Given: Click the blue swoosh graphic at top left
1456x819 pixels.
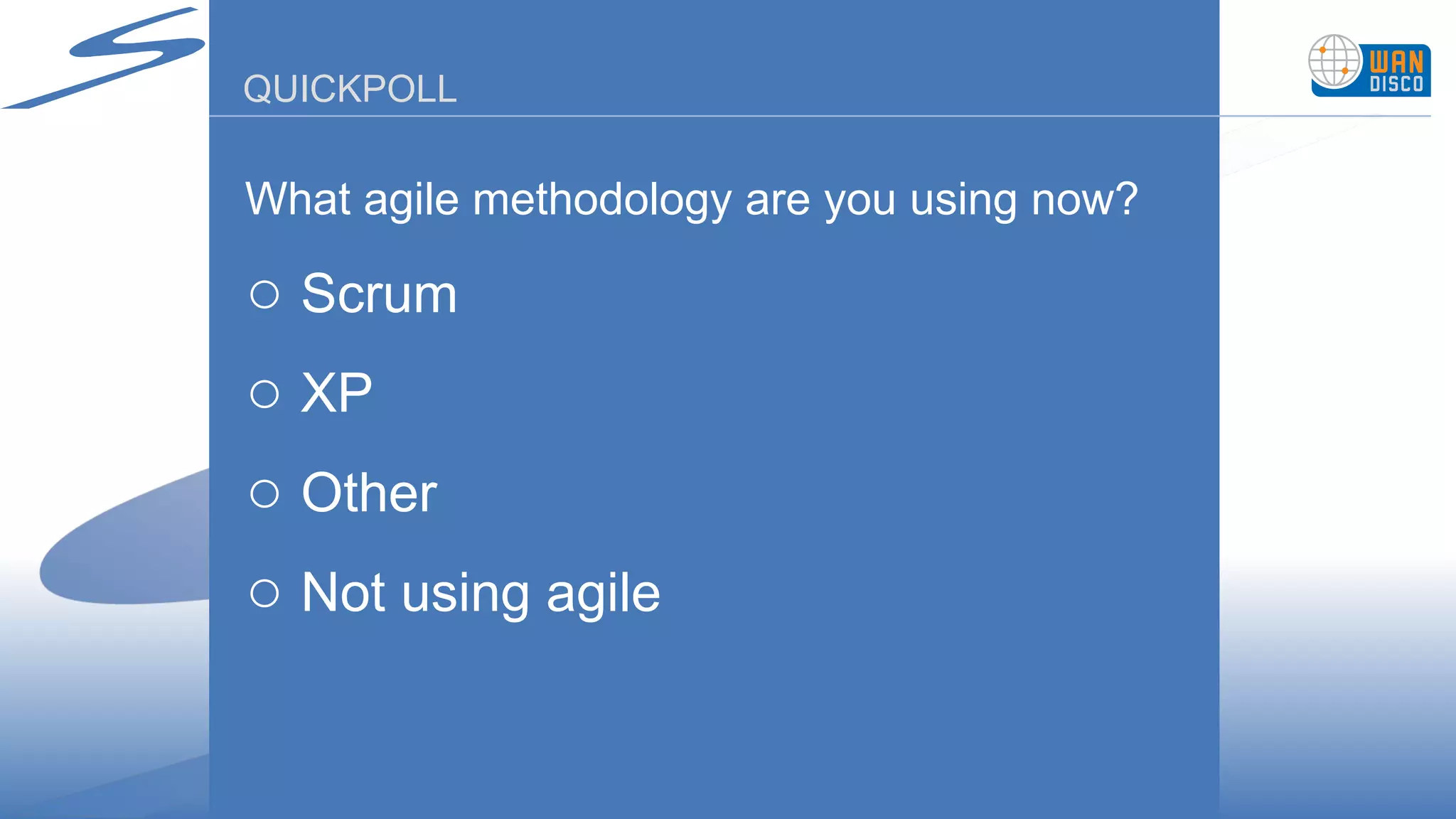Looking at the screenshot, I should point(104,58).
